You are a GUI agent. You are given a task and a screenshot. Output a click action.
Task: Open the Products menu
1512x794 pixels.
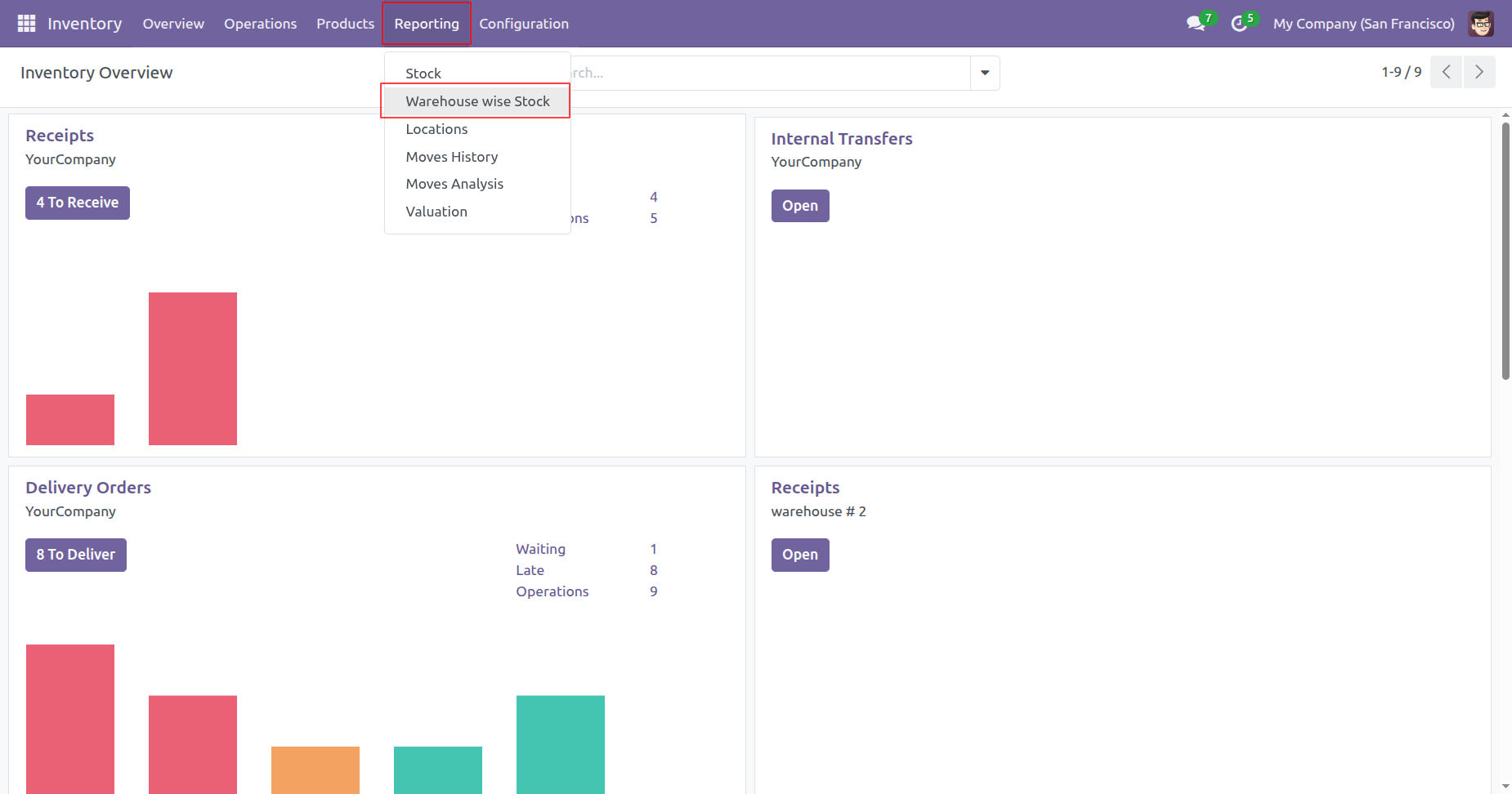pos(345,24)
